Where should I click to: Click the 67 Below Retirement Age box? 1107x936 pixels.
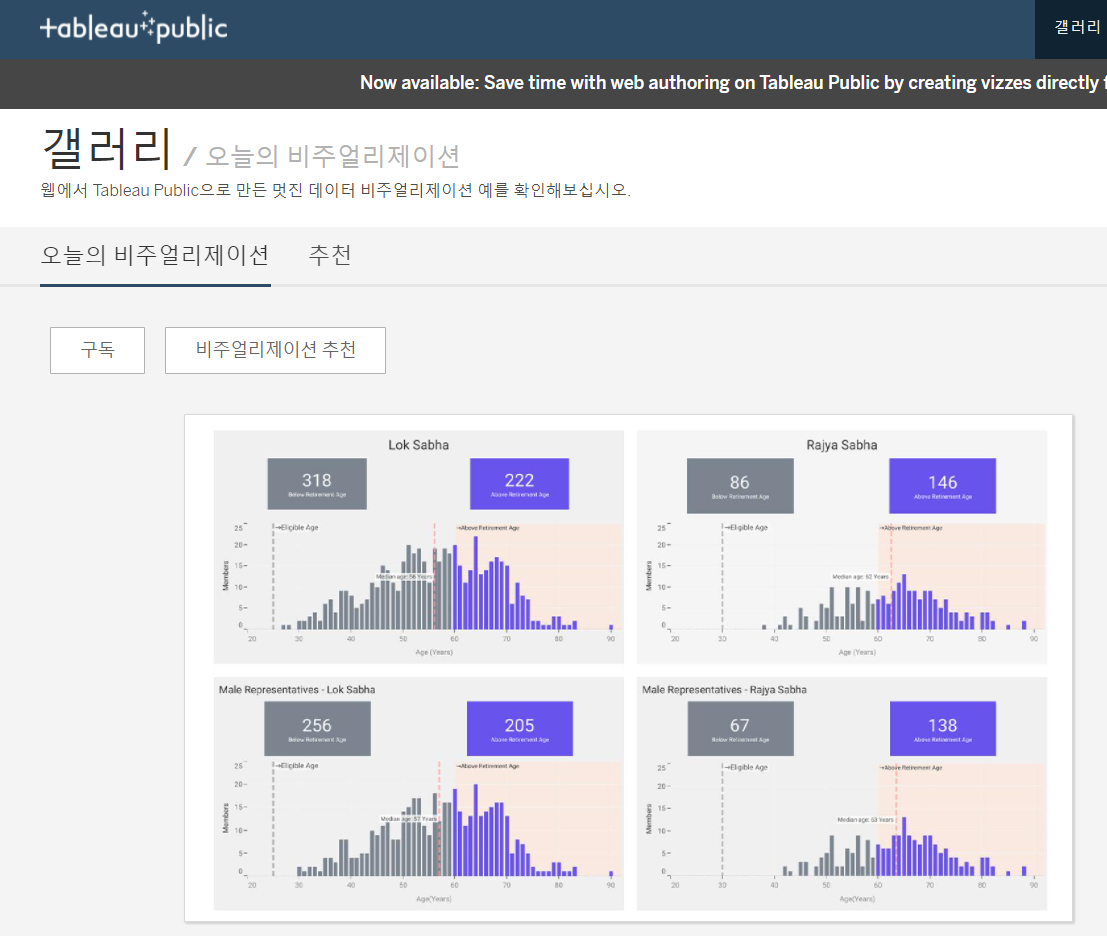[x=740, y=728]
